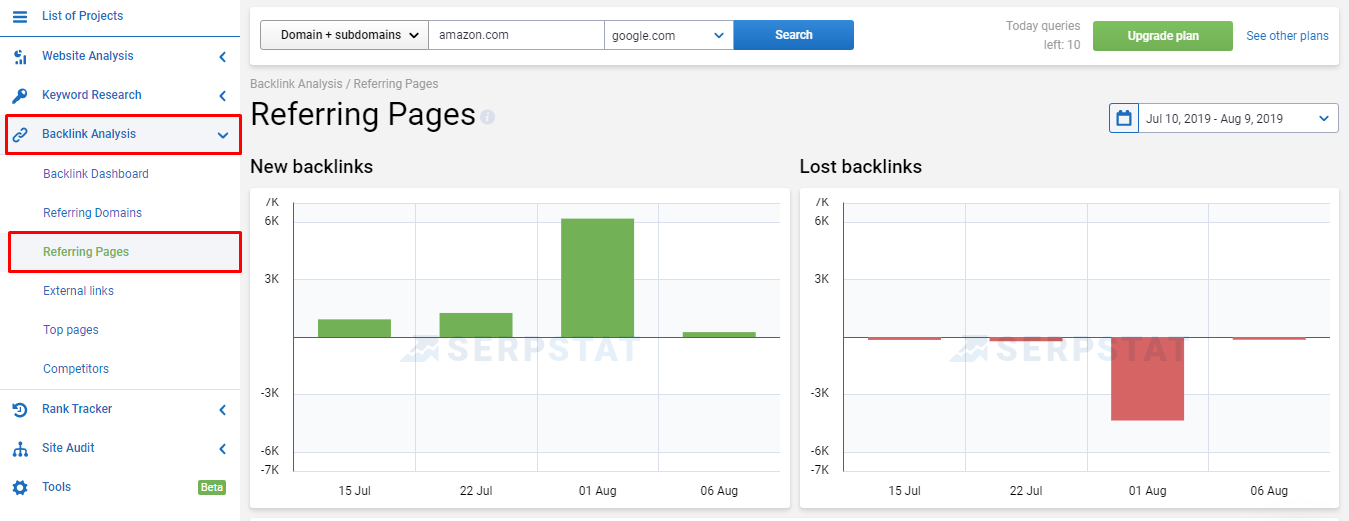The width and height of the screenshot is (1349, 521).
Task: Expand the Rank Tracker chevron
Action: [223, 410]
